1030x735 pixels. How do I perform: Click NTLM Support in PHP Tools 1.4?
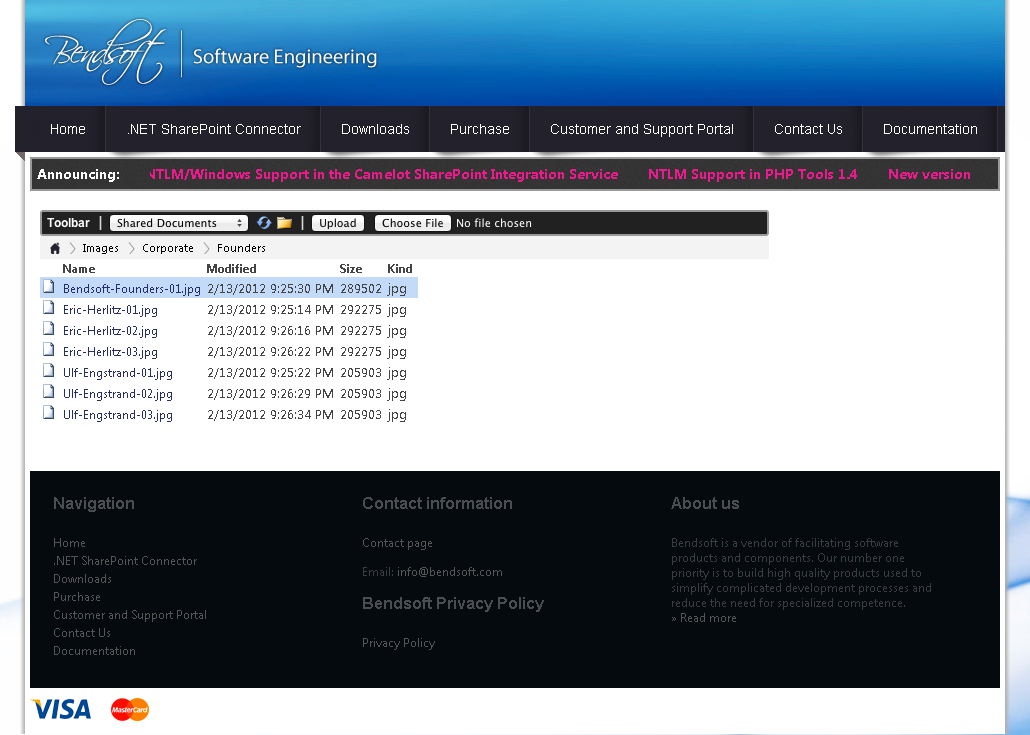click(752, 175)
